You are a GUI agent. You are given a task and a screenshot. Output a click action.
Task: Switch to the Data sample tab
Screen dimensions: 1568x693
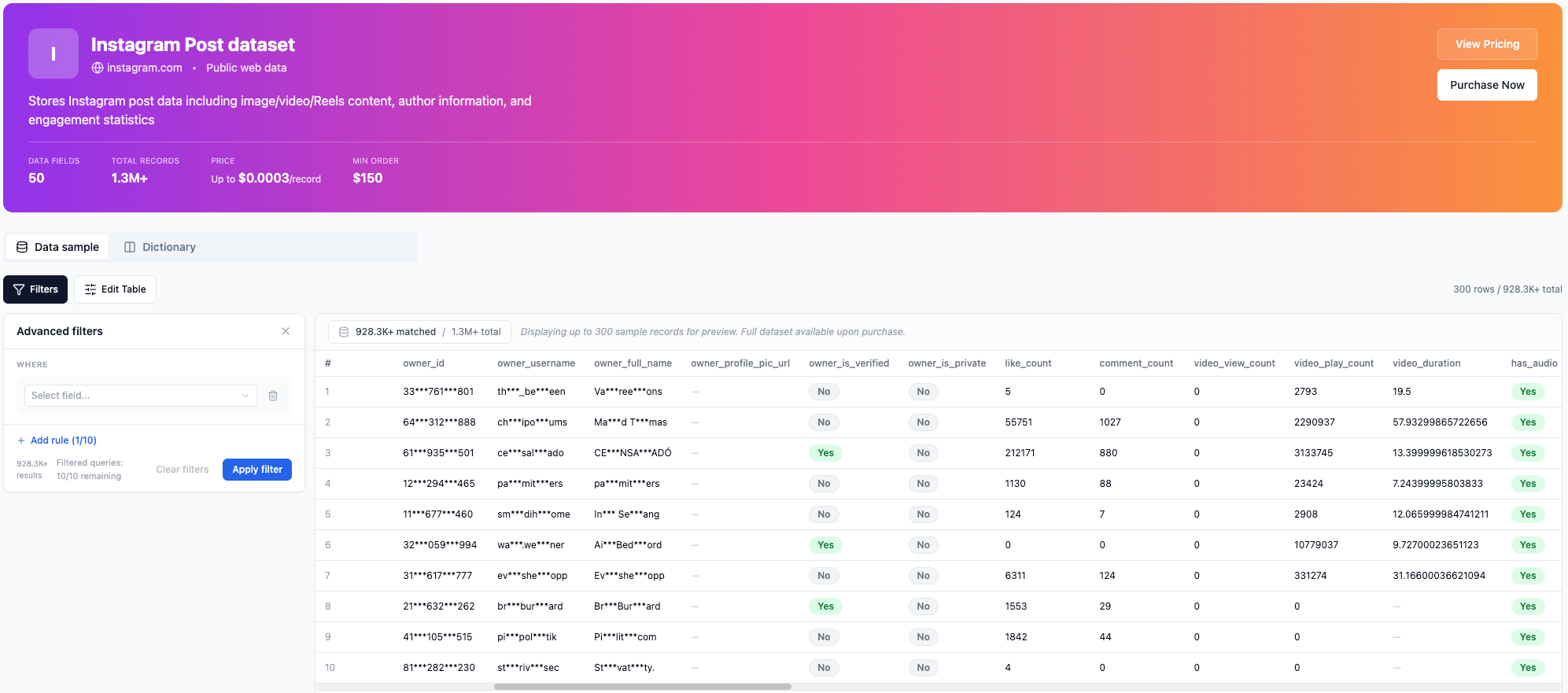tap(57, 247)
